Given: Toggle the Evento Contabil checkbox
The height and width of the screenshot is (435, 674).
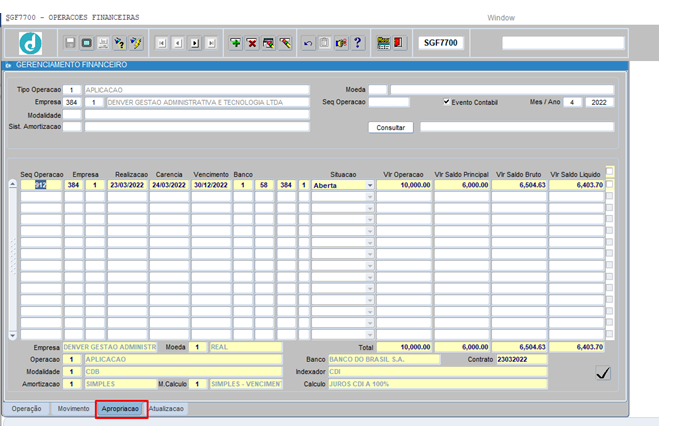Looking at the screenshot, I should 446,102.
